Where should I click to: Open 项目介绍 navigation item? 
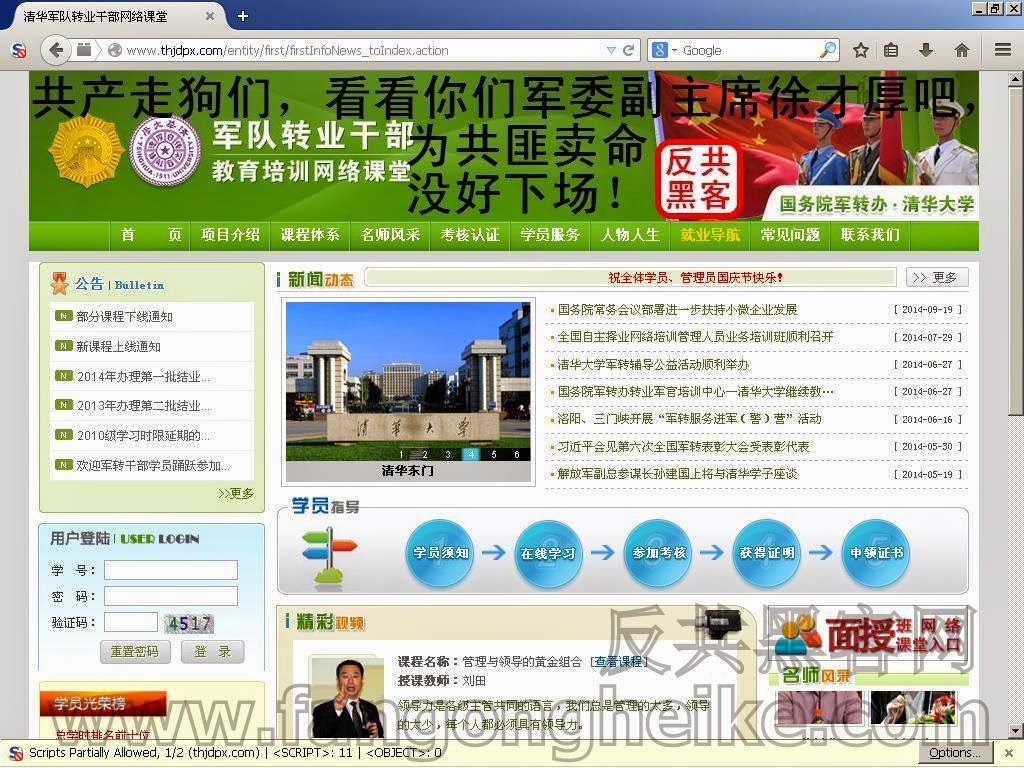pyautogui.click(x=230, y=234)
